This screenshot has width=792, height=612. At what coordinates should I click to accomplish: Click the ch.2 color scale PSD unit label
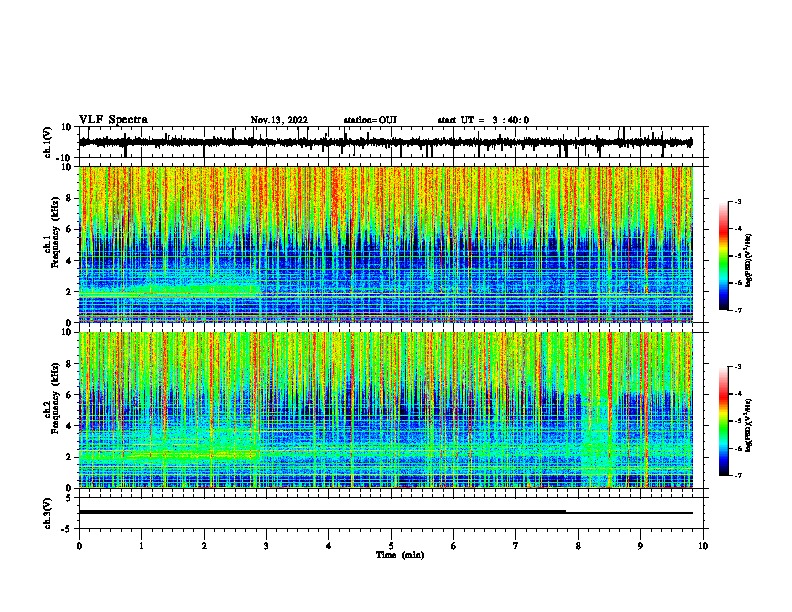(749, 425)
